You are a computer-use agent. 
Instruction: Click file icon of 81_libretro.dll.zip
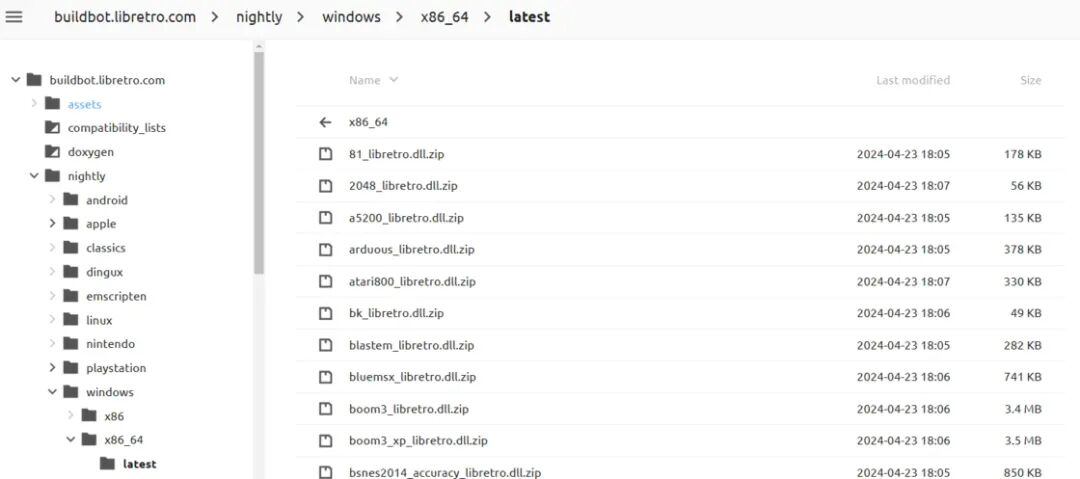(x=326, y=154)
